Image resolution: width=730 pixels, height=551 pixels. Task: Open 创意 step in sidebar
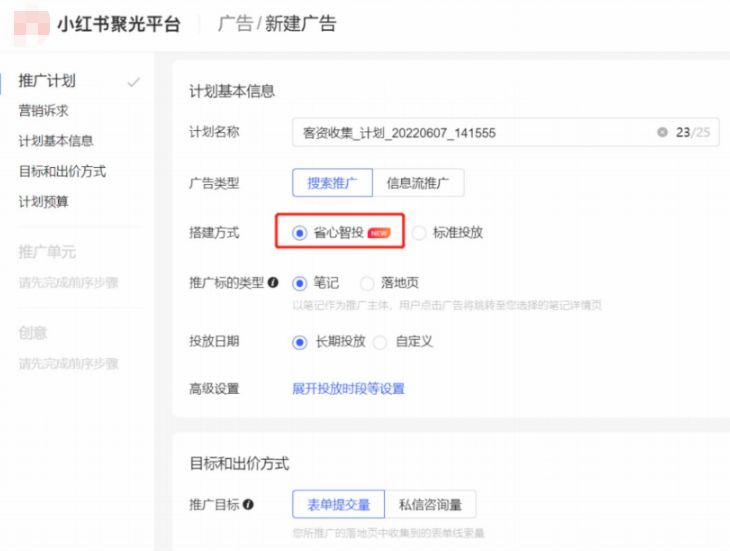click(x=33, y=333)
